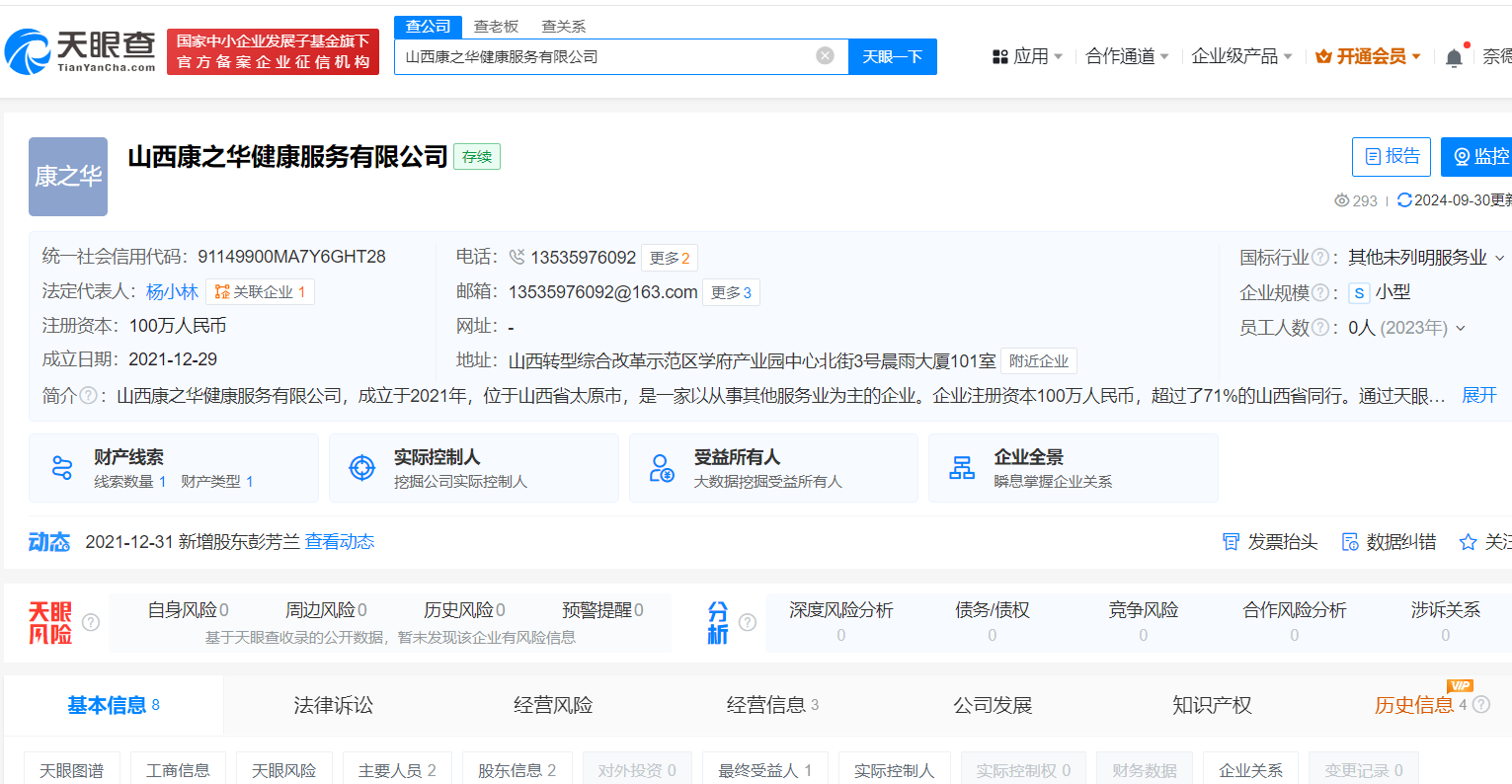Click the help icon next to 分析

(x=748, y=622)
